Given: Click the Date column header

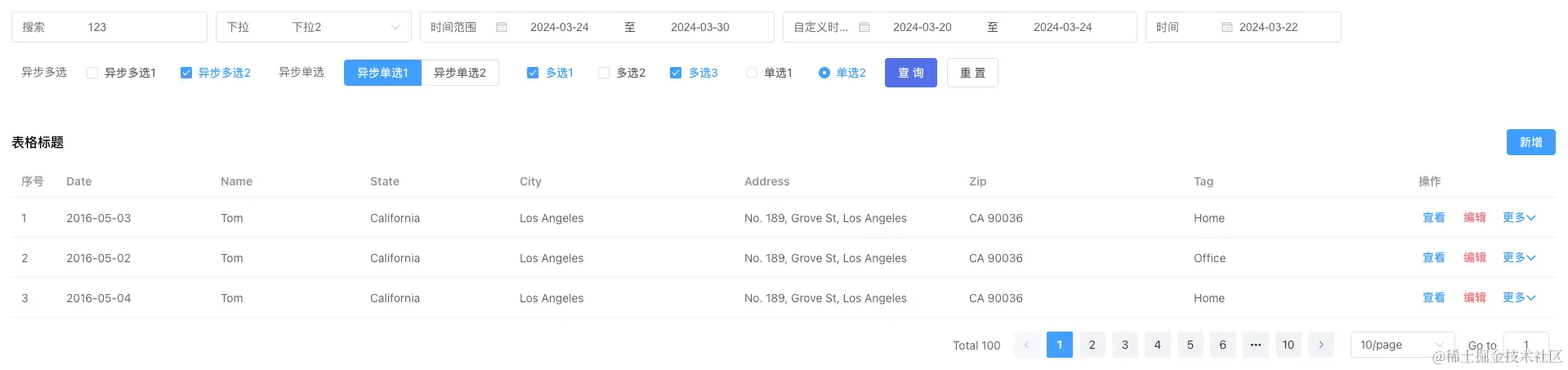Looking at the screenshot, I should click(79, 181).
